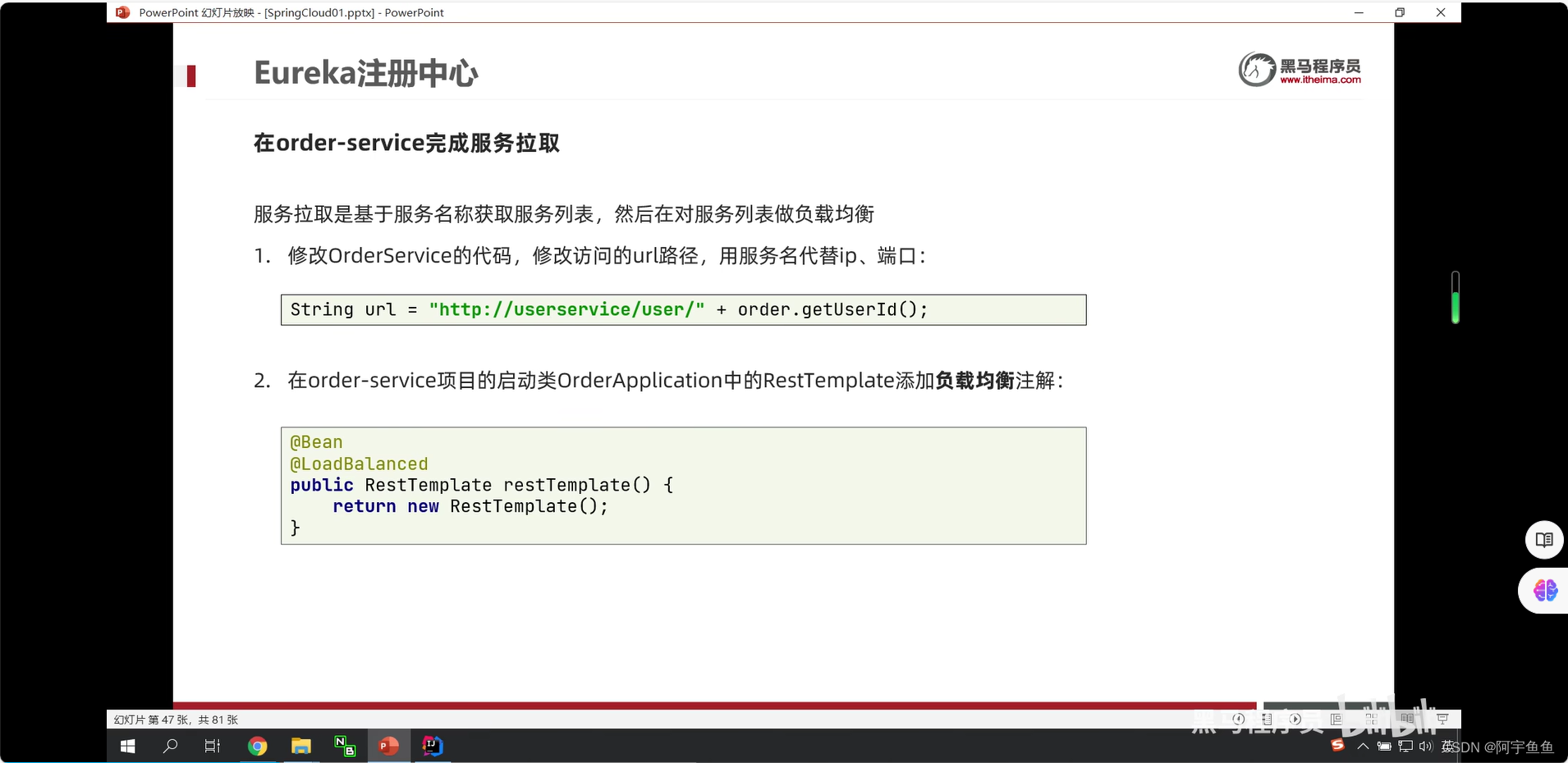Click slide counter '幻灯片 第 47 张, 共 81 张'
The height and width of the screenshot is (763, 1568).
(x=176, y=720)
